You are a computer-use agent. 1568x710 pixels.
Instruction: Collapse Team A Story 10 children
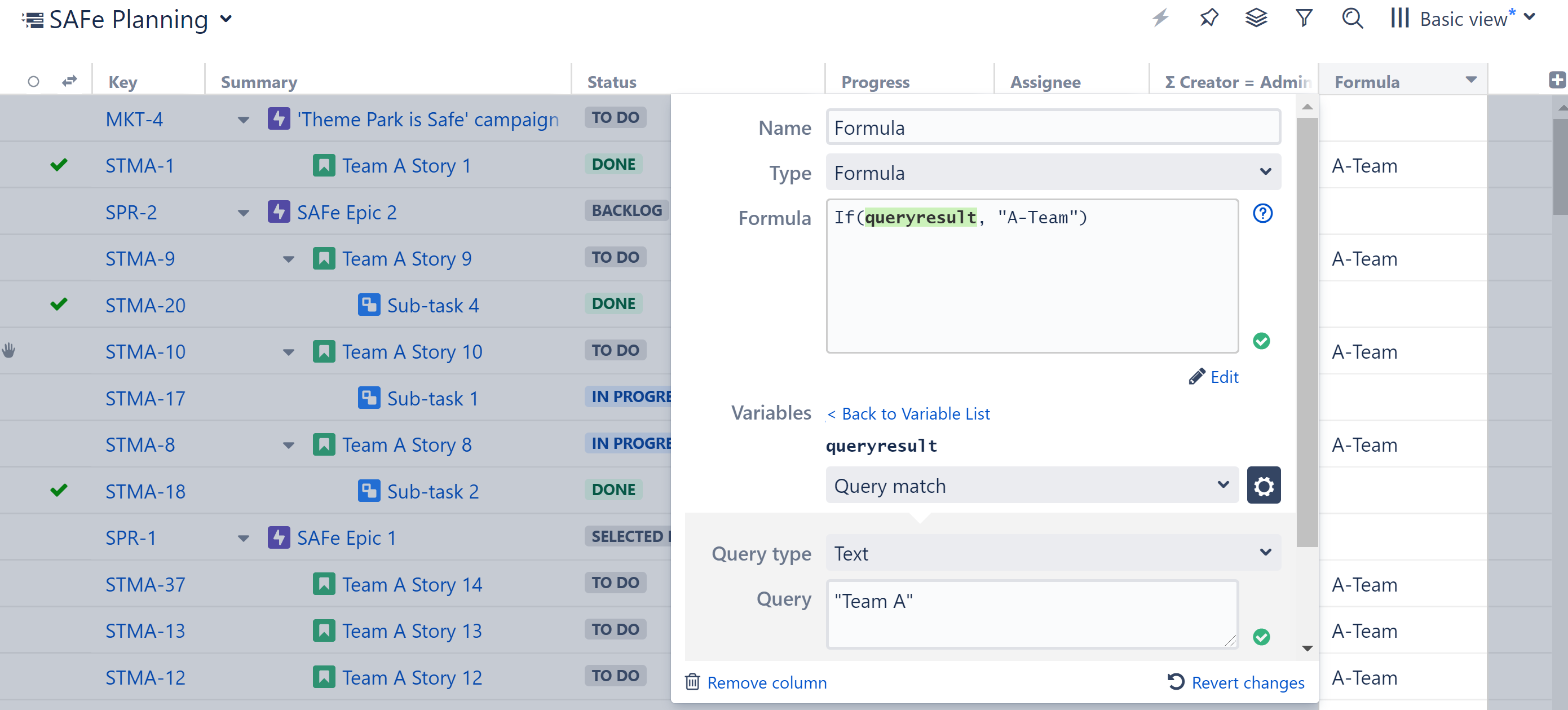click(289, 352)
